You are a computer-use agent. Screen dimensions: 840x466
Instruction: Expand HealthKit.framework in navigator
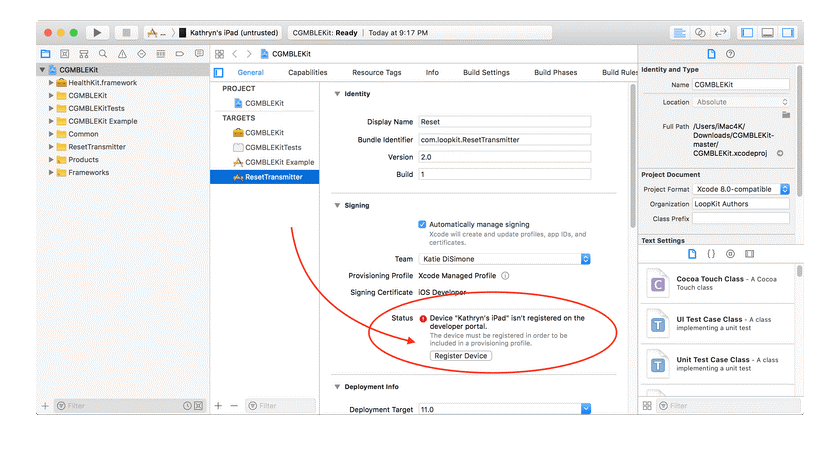51,82
